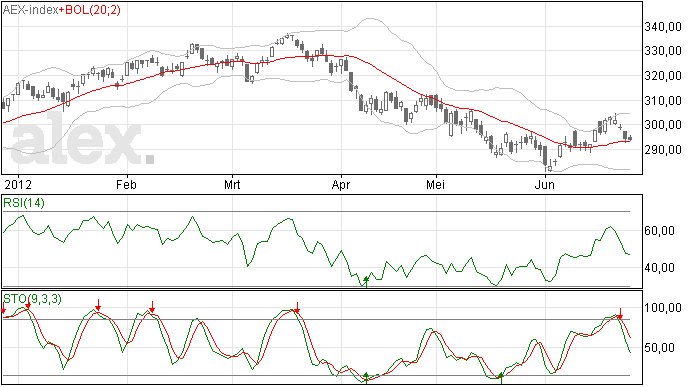Click the AEX-index chart title

click(x=30, y=10)
